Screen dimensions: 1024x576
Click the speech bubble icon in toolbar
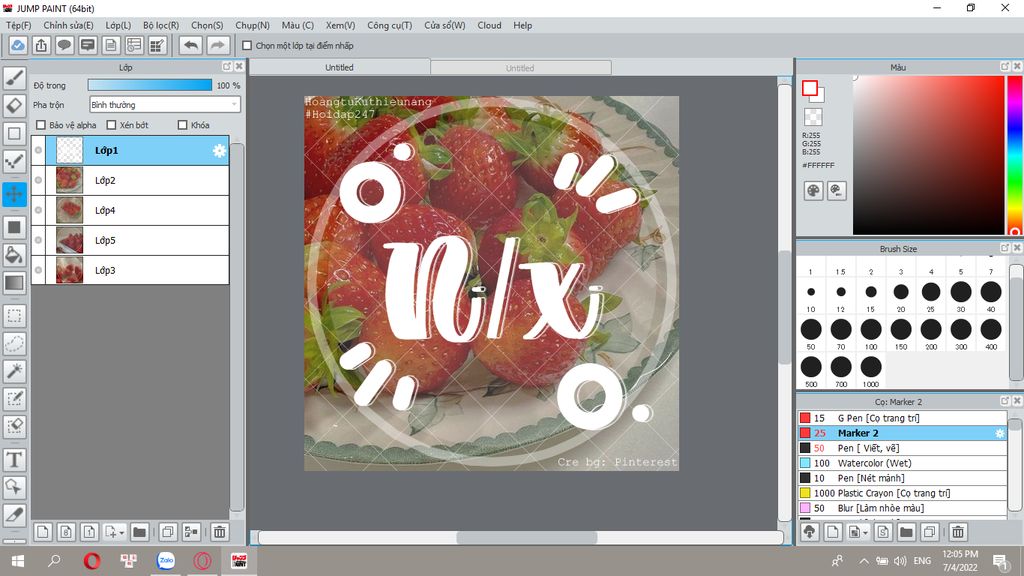(64, 45)
